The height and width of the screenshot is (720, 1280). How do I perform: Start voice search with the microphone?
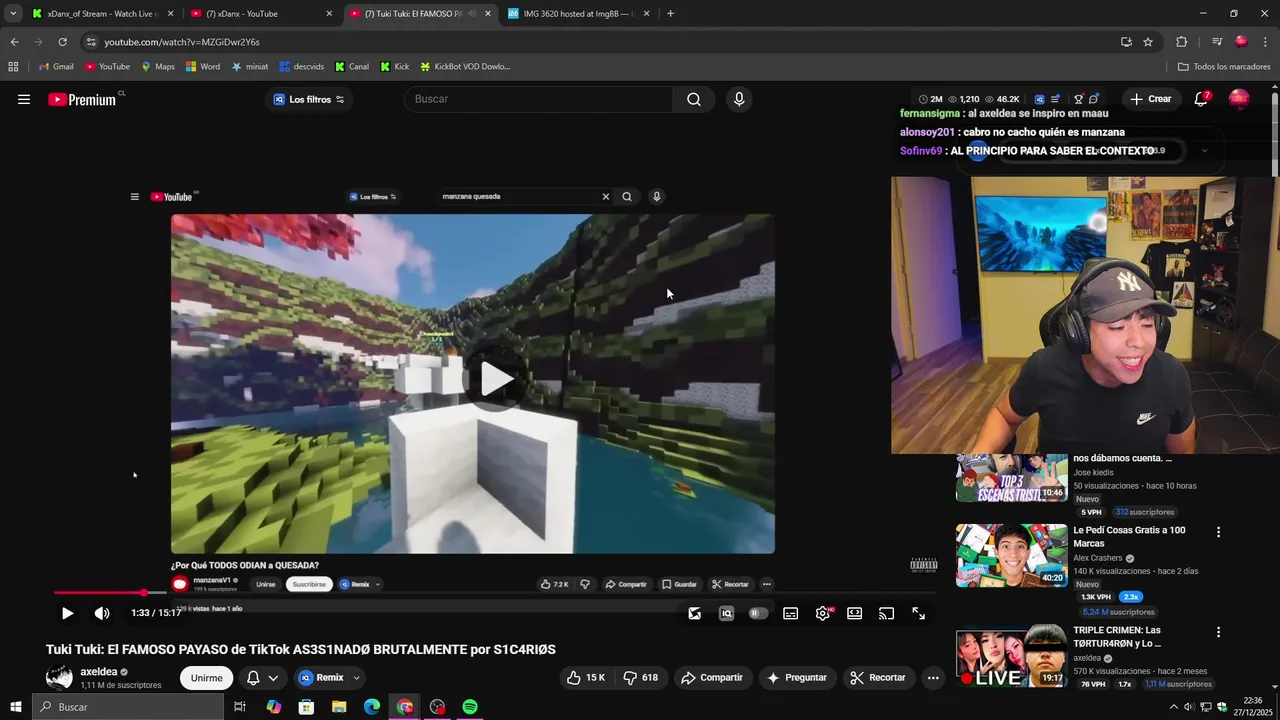739,99
